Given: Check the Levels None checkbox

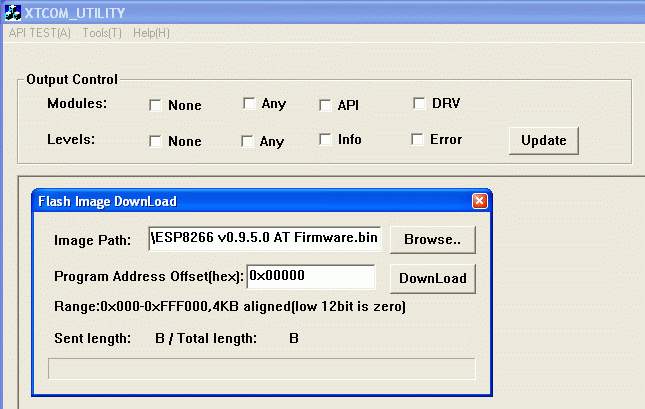Looking at the screenshot, I should (x=155, y=141).
